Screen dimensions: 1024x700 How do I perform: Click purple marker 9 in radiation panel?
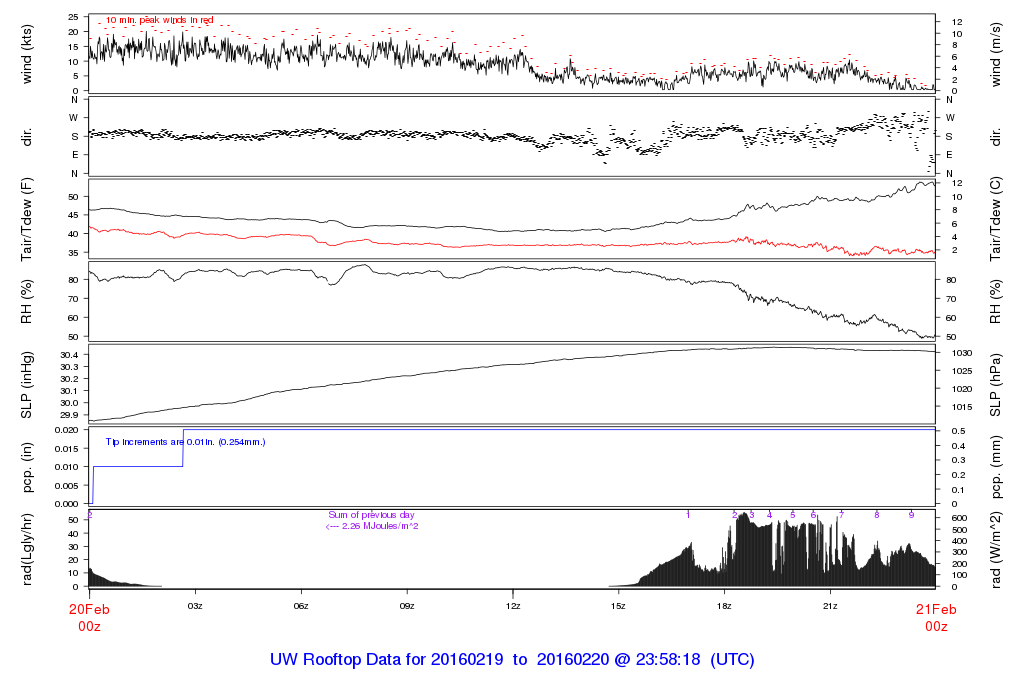911,514
